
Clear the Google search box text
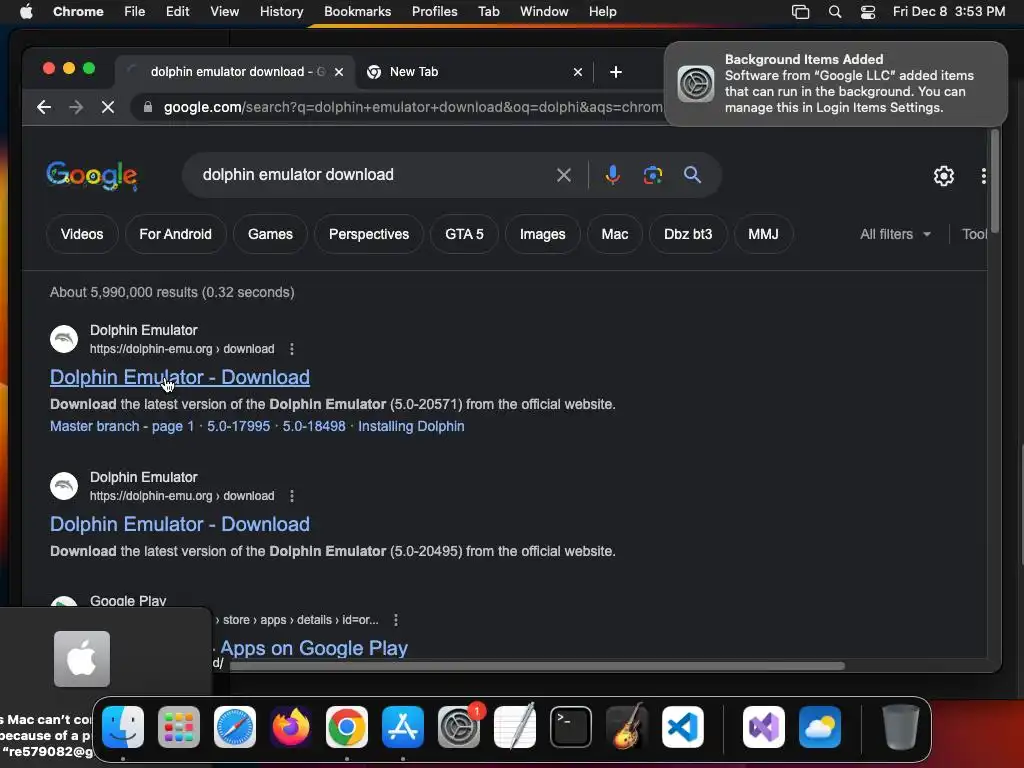564,175
